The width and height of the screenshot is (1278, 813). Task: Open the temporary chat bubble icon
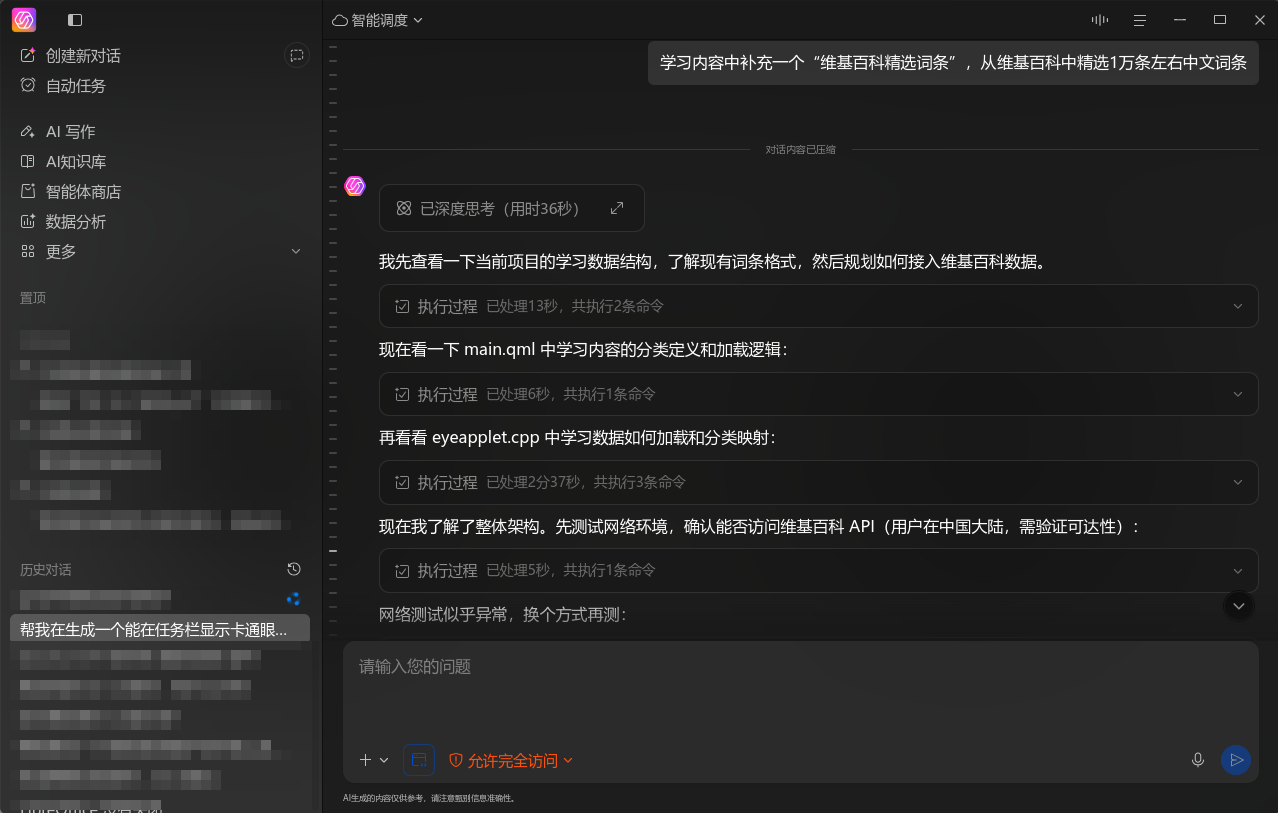(297, 56)
